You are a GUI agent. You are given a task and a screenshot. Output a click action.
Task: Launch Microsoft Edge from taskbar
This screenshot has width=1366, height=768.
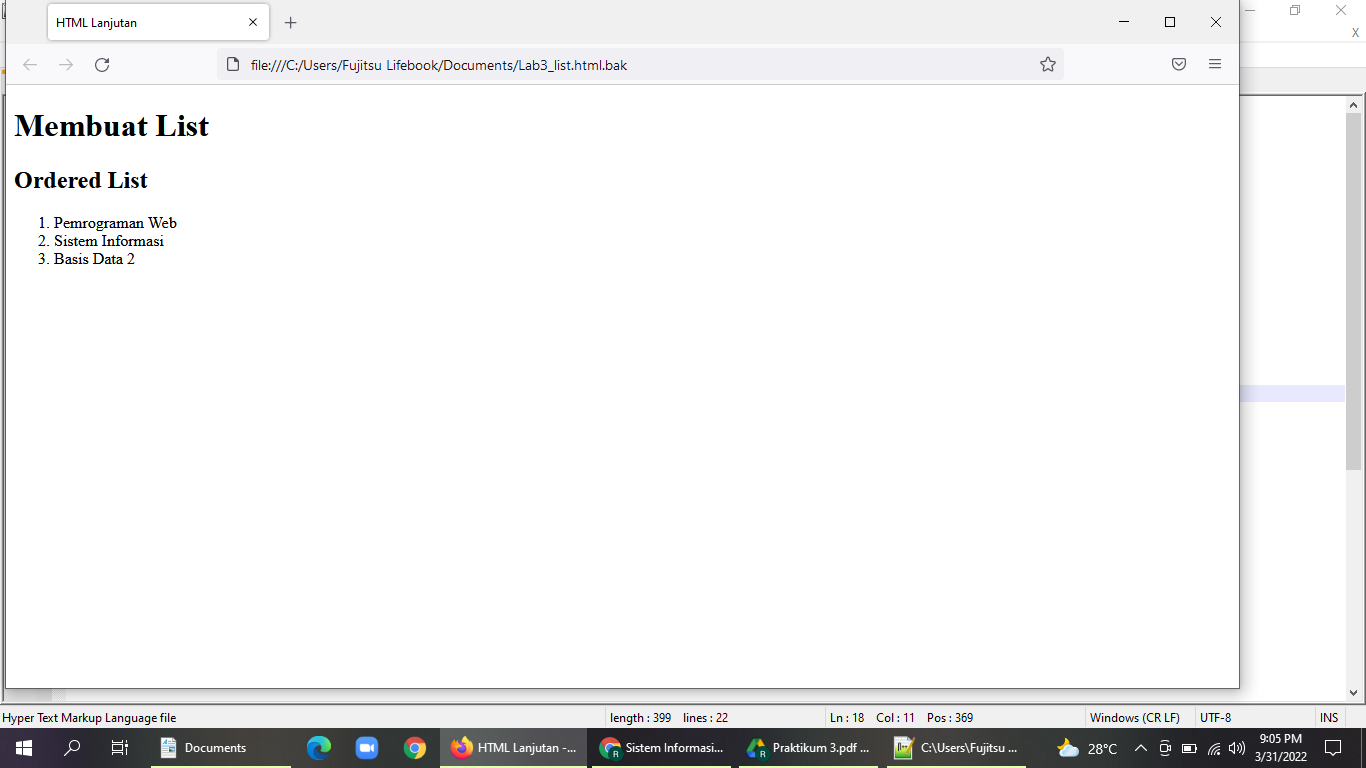319,747
